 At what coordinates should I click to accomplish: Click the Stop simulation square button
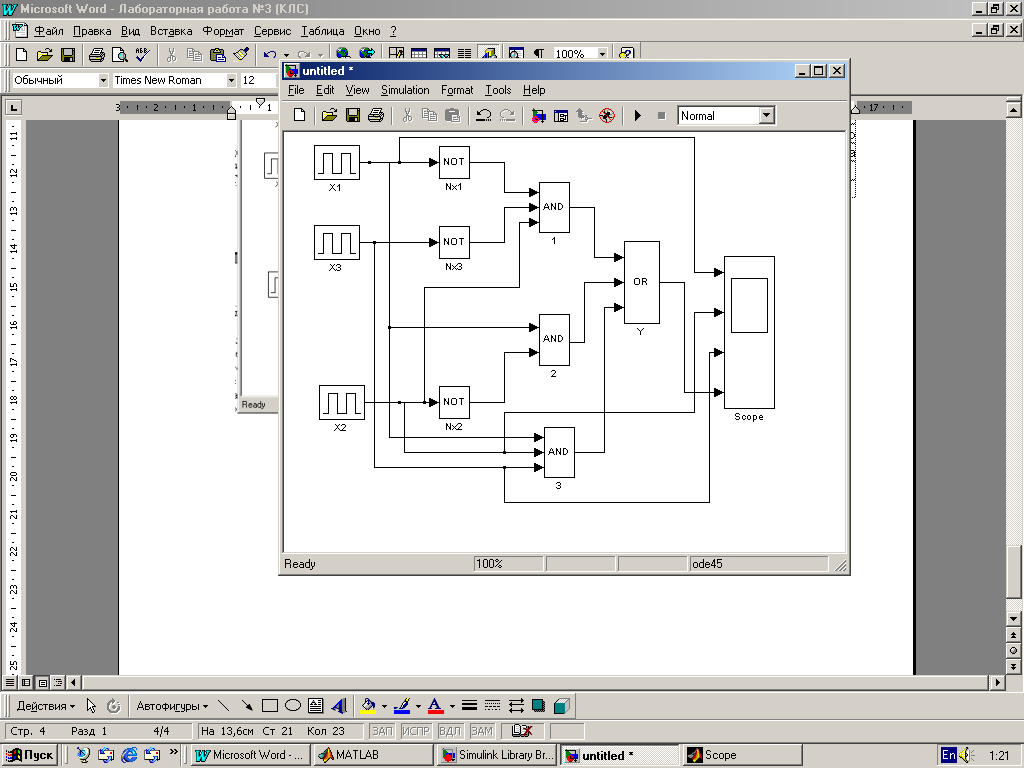(x=662, y=116)
